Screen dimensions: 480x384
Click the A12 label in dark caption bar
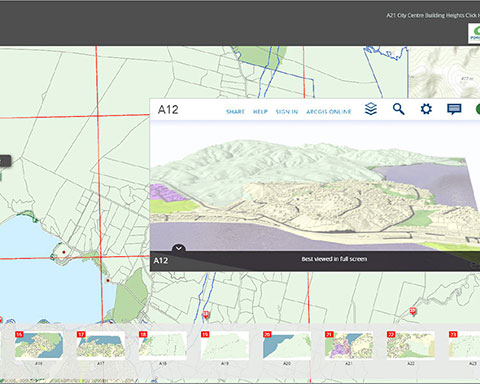tap(161, 261)
